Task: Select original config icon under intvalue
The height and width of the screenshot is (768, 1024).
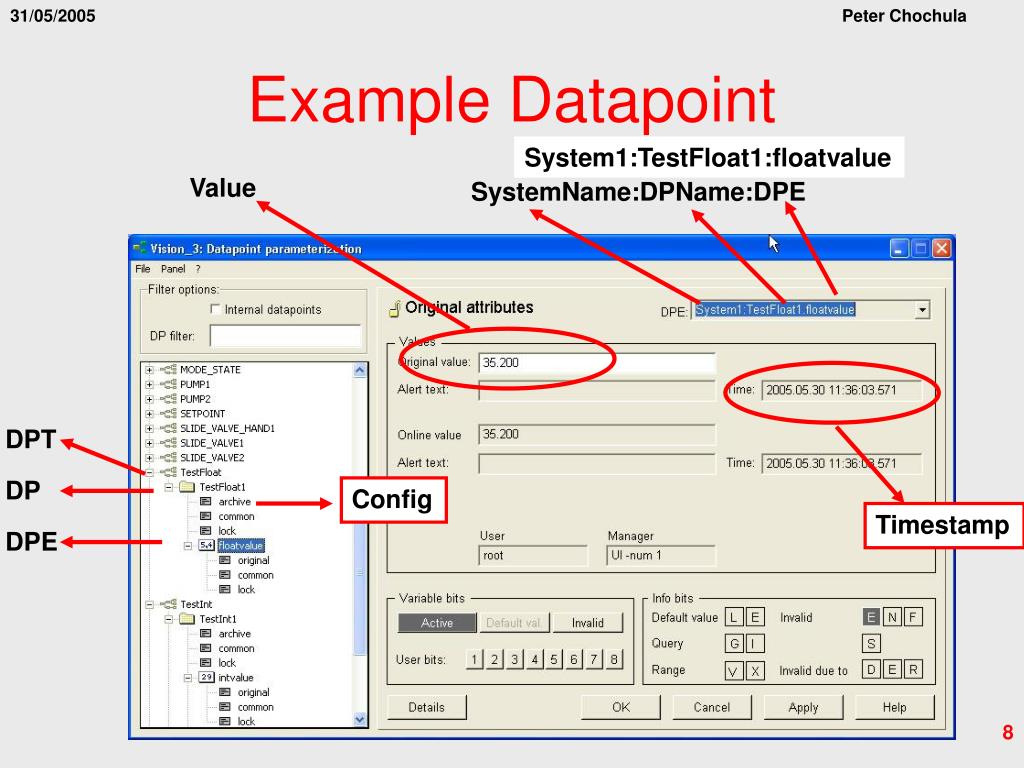Action: pos(225,692)
